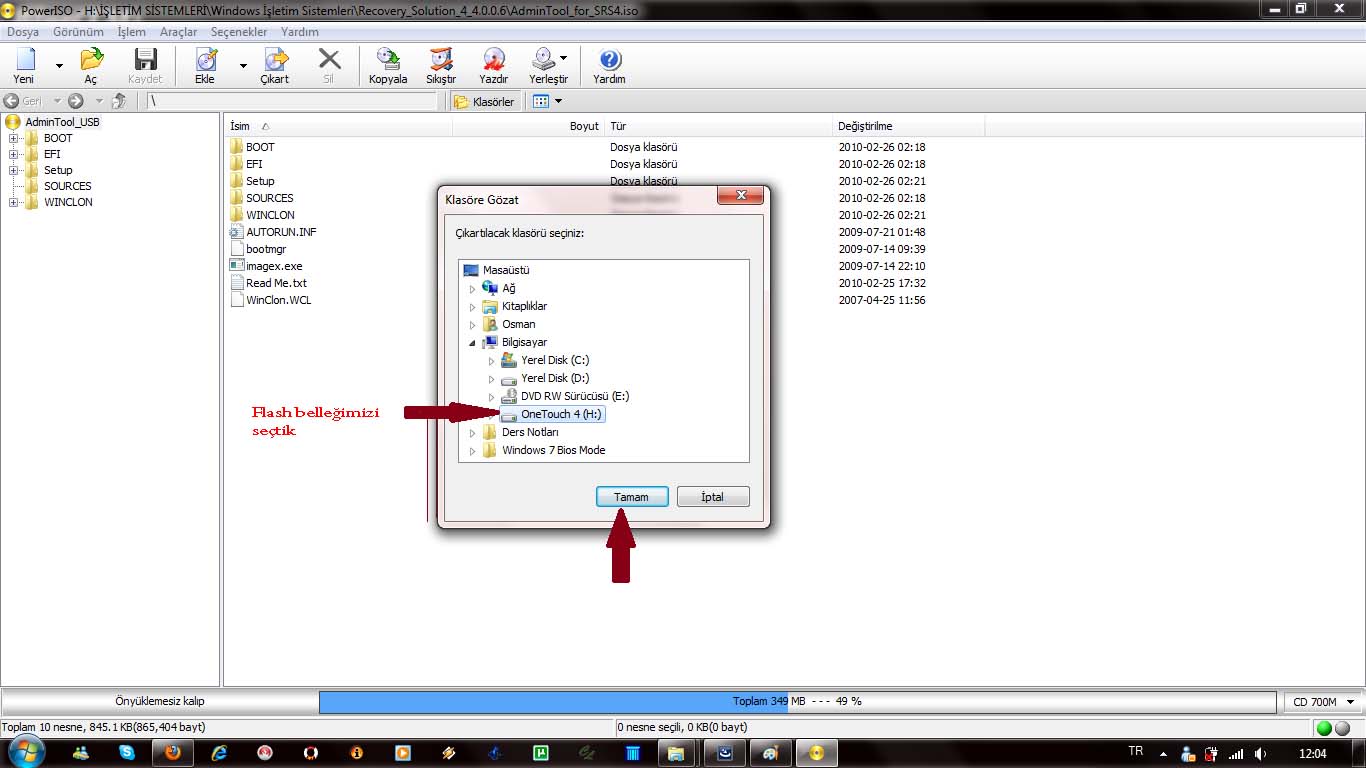Select Yerel Disk (D:)
The width and height of the screenshot is (1366, 768).
(x=555, y=378)
